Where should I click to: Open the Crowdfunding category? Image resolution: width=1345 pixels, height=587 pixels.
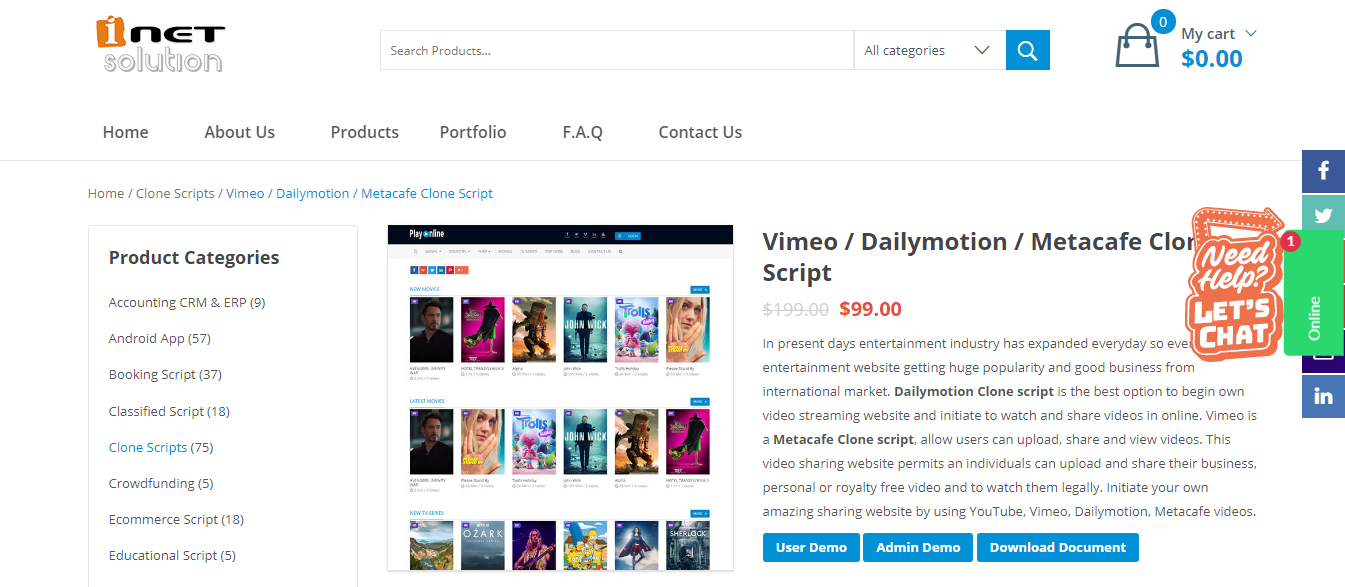[161, 483]
